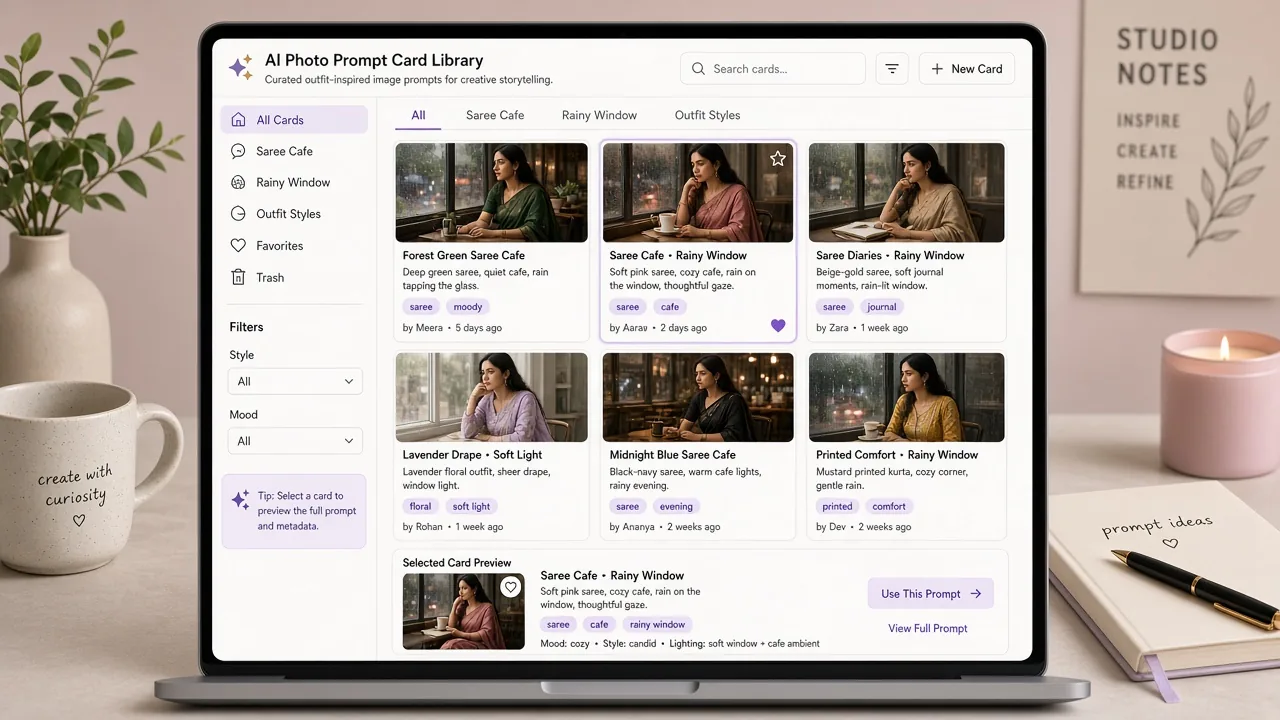The width and height of the screenshot is (1280, 720).
Task: Click the evening tag on Ananya's card
Action: [x=677, y=507]
